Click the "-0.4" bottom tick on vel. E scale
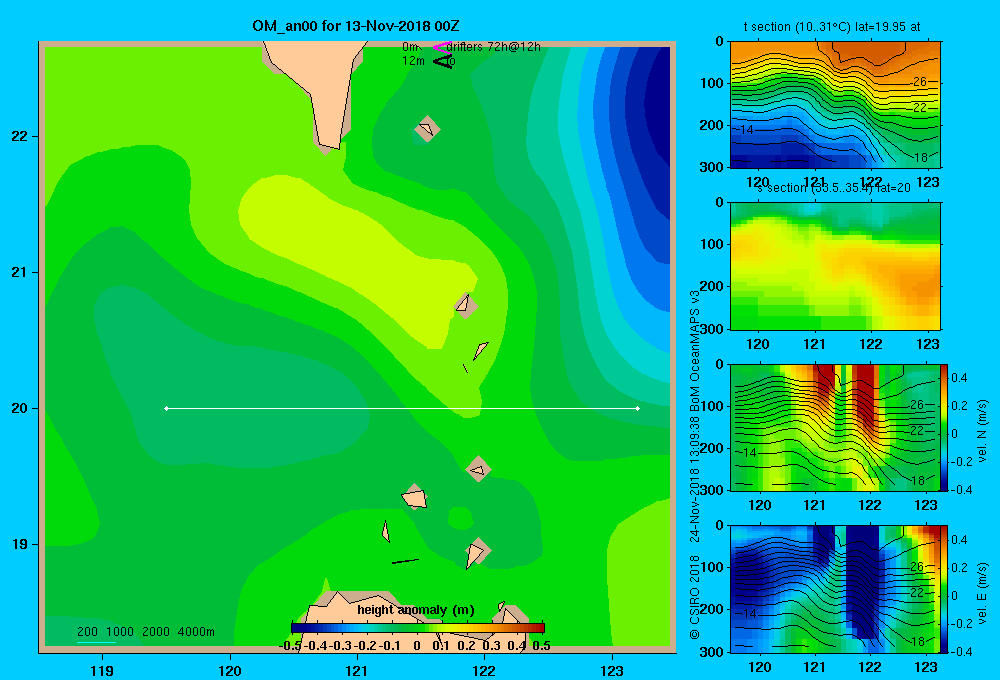This screenshot has width=1000, height=680. coord(960,651)
